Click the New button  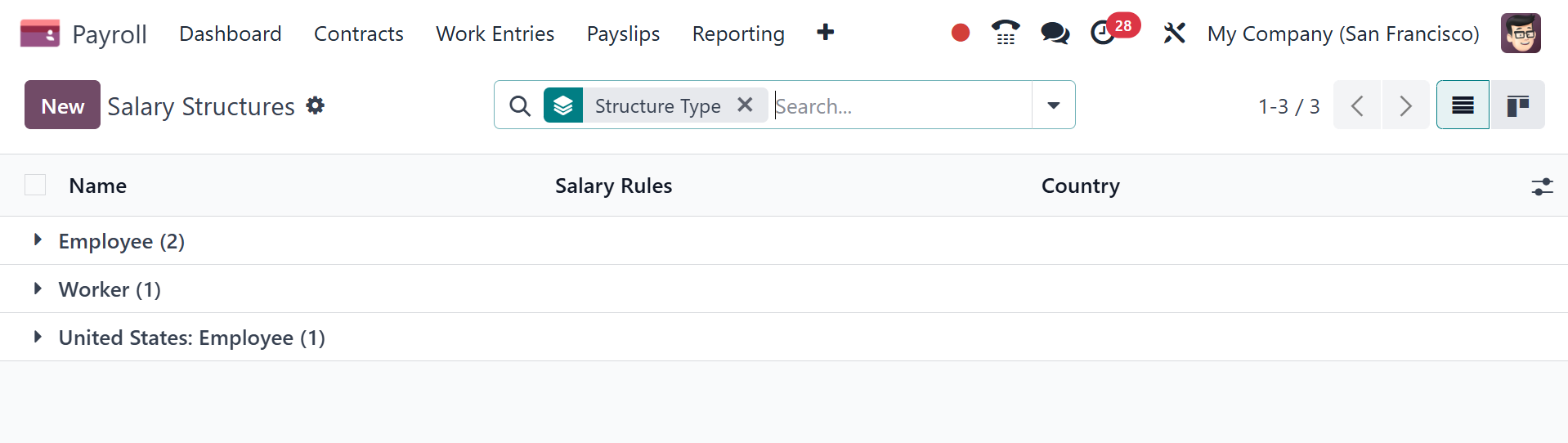(62, 105)
